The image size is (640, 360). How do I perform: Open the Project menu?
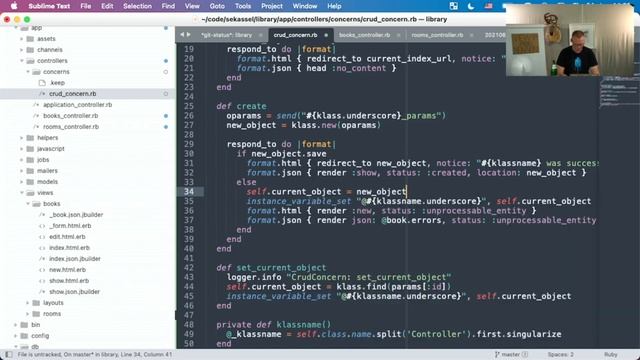pos(272,6)
